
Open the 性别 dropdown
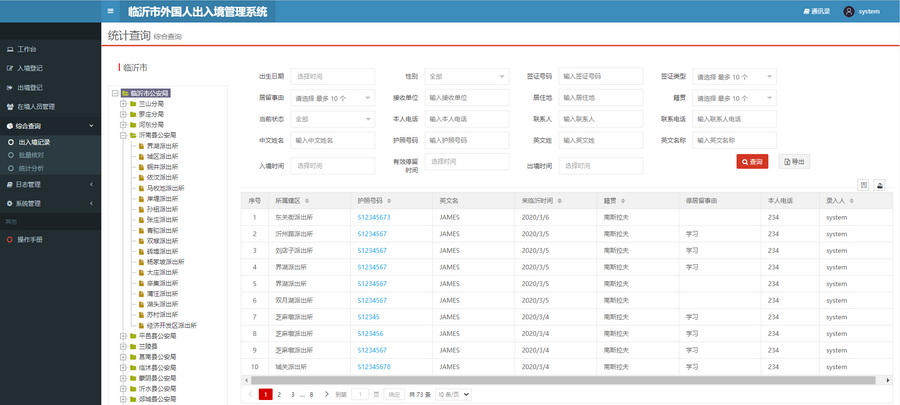(467, 76)
